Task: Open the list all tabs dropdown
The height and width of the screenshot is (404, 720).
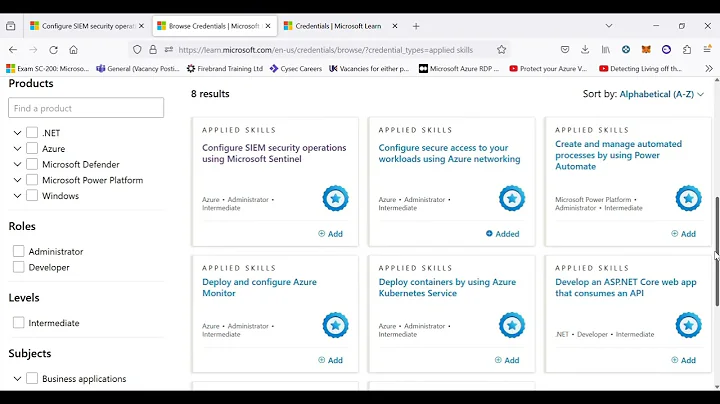Action: (609, 26)
